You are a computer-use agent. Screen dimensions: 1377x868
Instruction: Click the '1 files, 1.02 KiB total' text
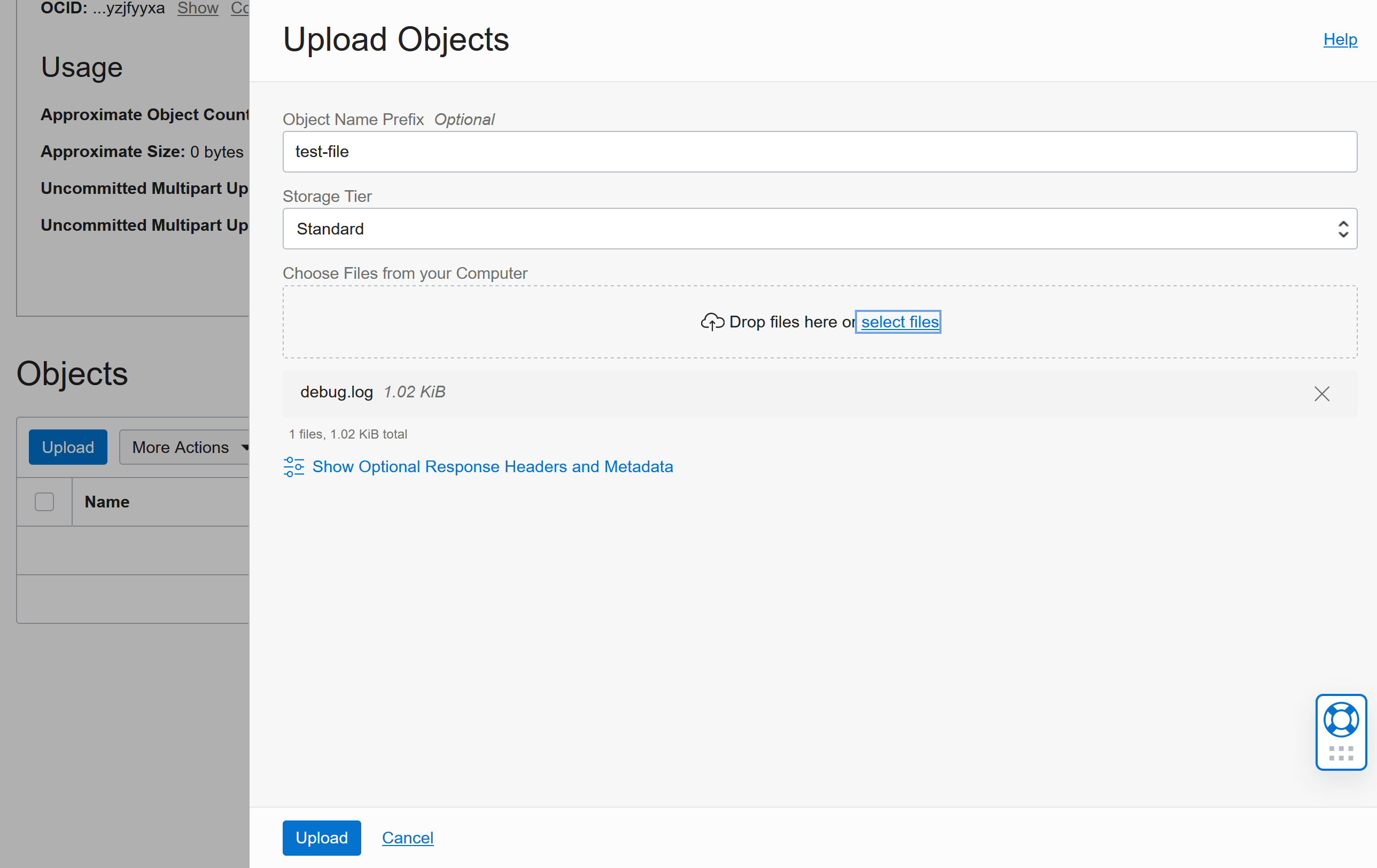pos(348,434)
